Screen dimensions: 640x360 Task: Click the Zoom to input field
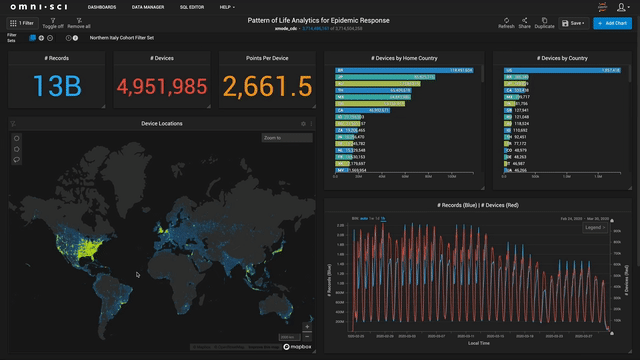pyautogui.click(x=287, y=138)
